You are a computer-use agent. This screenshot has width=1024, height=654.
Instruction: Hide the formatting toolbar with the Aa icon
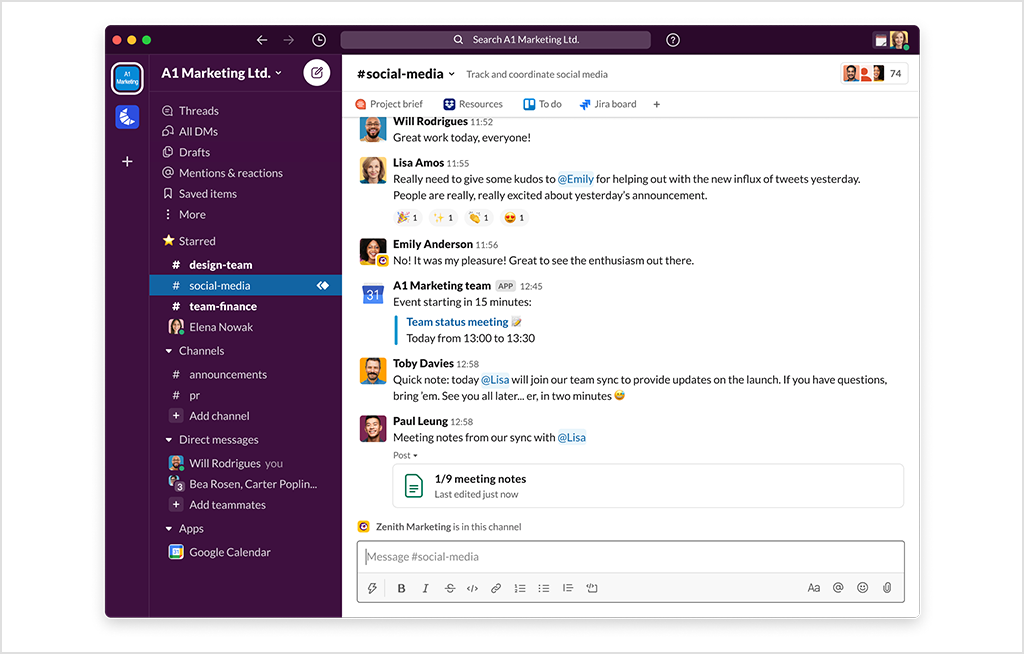tap(814, 588)
